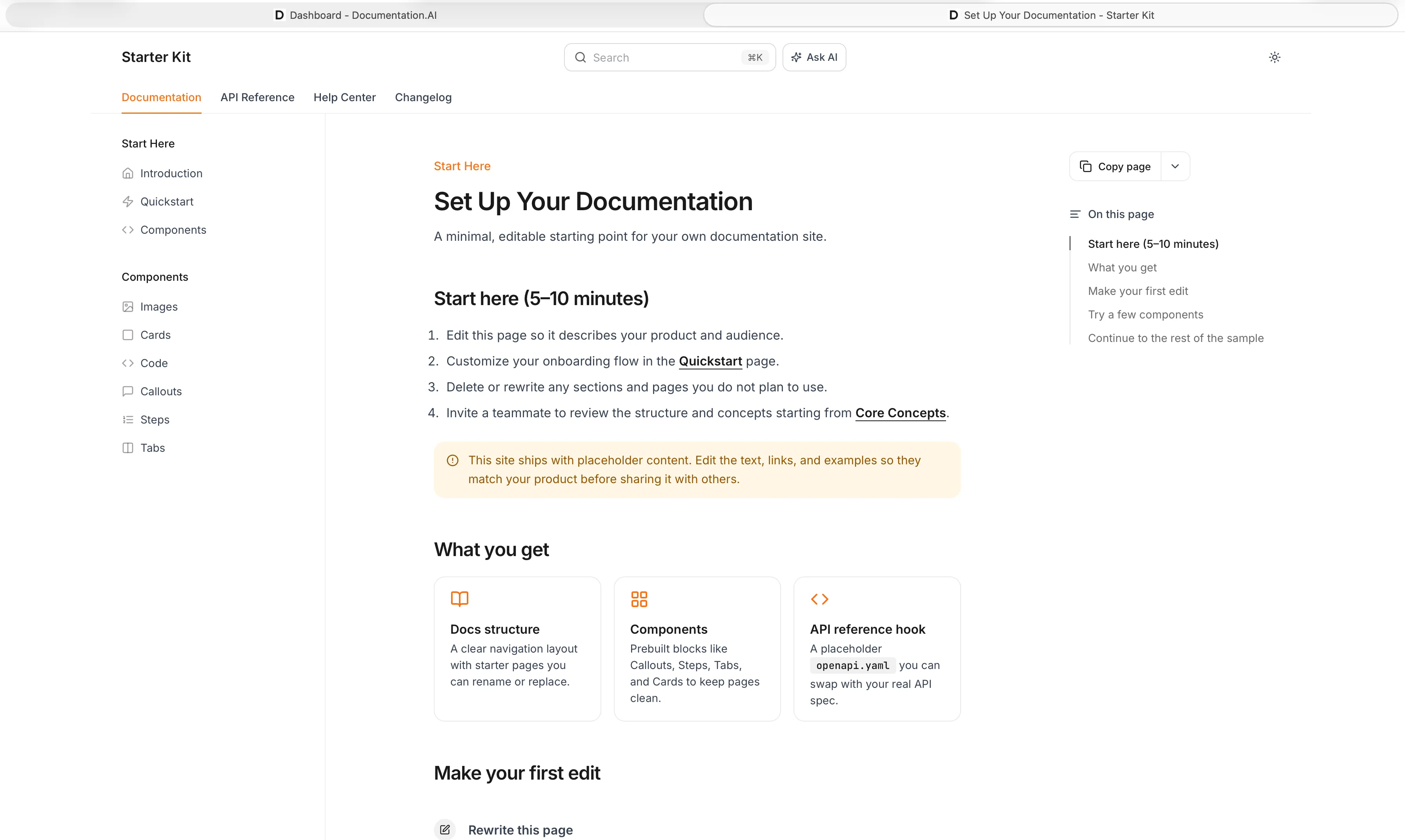
Task: Click the D favicon of the Dashboard browser tab
Action: 279,15
